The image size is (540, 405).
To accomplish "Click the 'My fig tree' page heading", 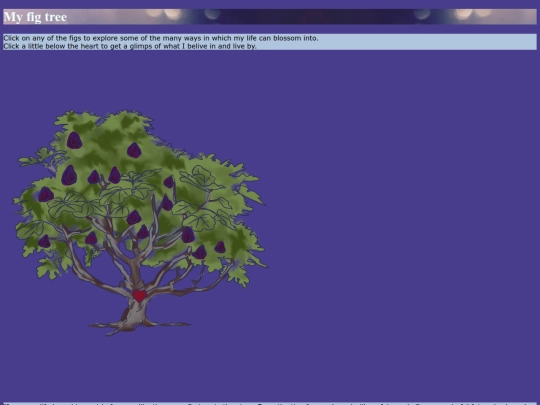I will 35,17.
